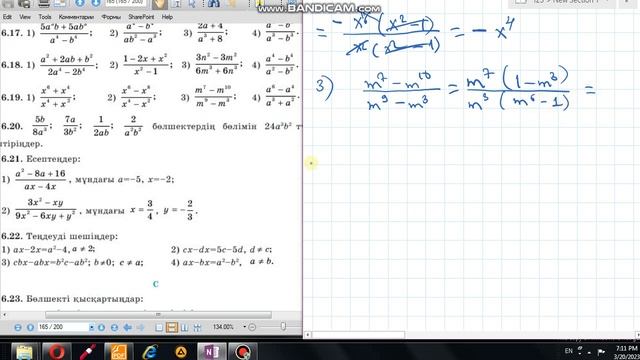Click the blue down-arrow next page icon in top toolbar
640x360 pixels.
(x=96, y=3)
